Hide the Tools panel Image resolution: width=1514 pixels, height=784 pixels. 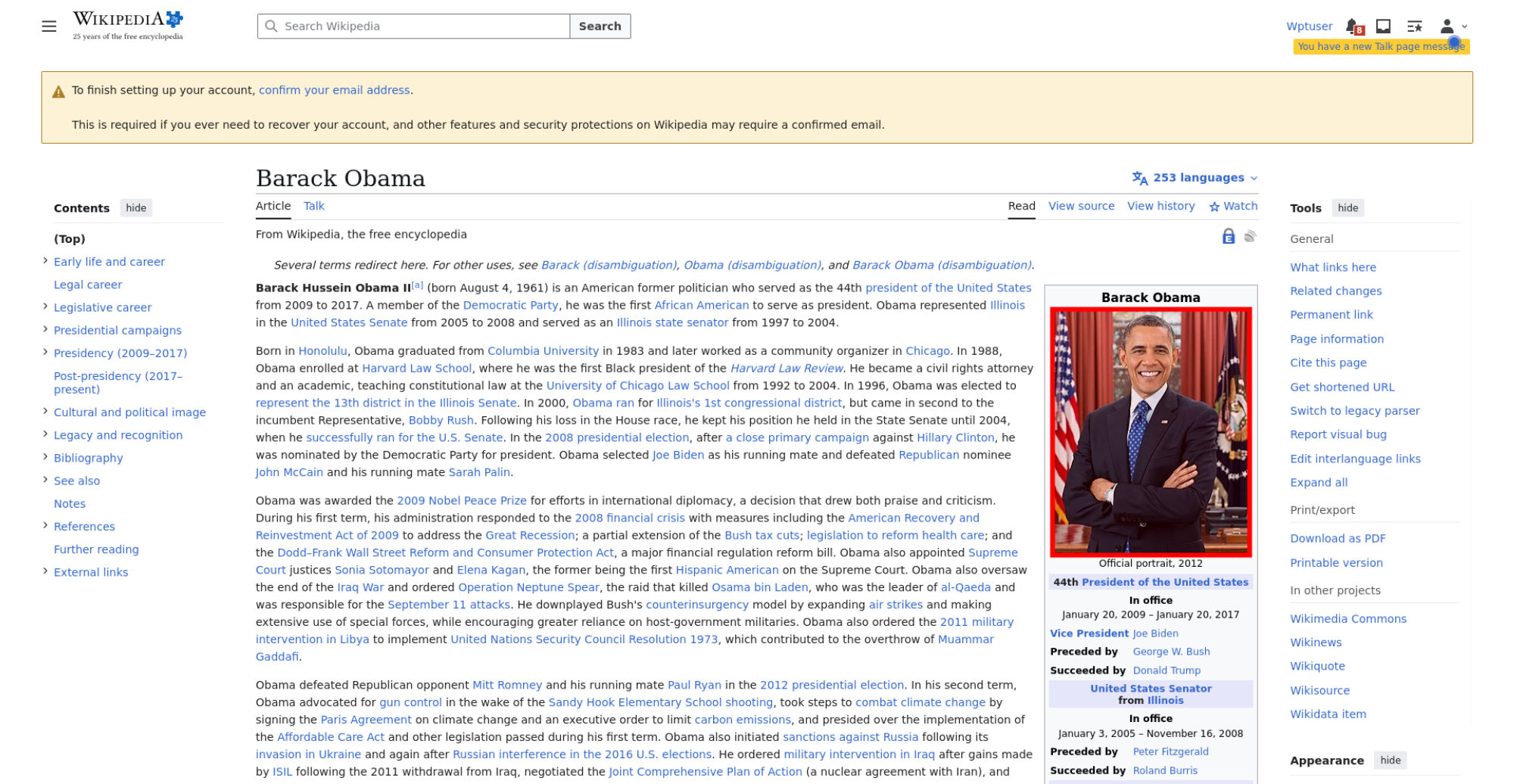click(1347, 208)
